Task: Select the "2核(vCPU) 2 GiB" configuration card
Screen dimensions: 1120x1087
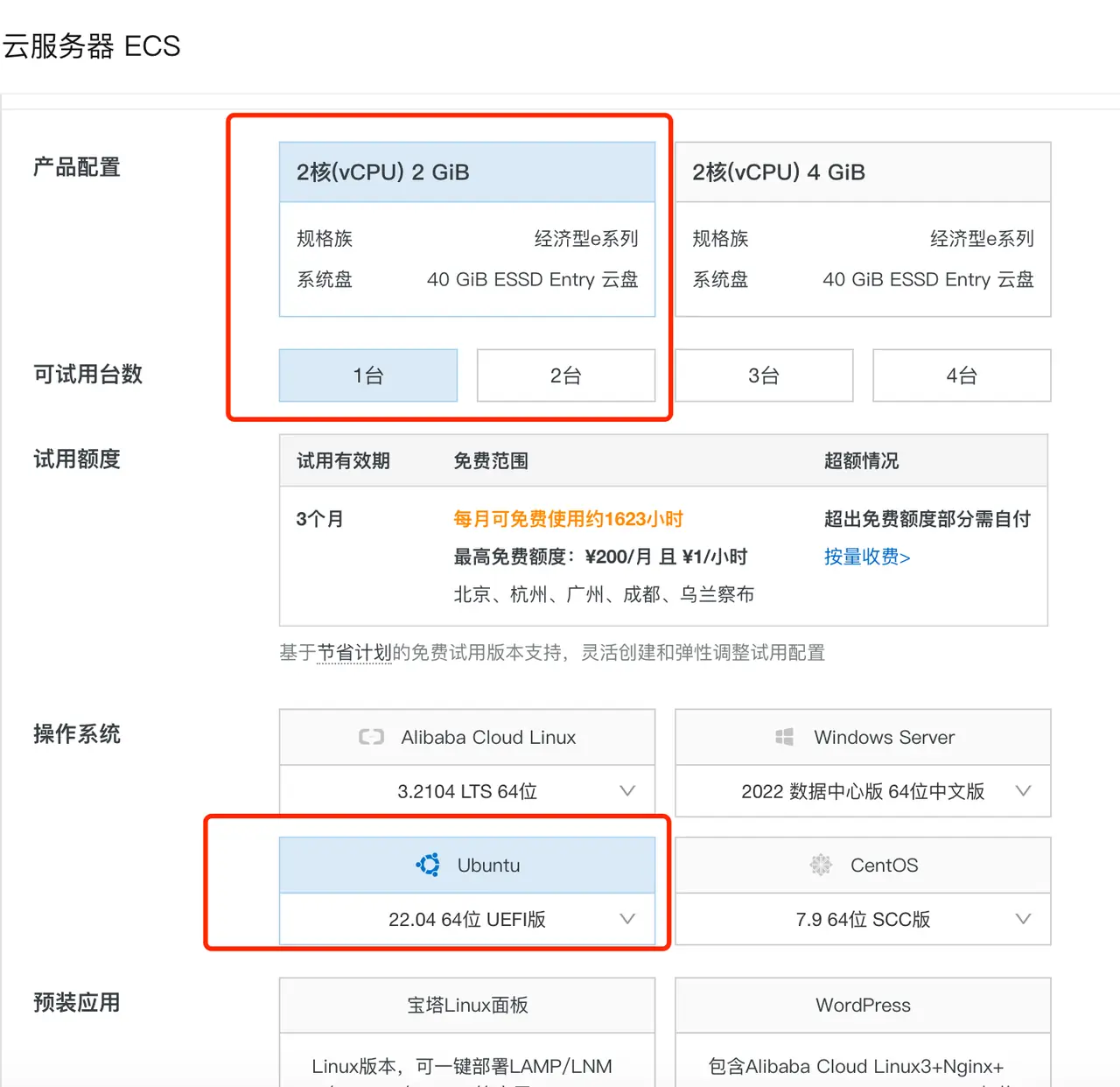Action: [466, 172]
